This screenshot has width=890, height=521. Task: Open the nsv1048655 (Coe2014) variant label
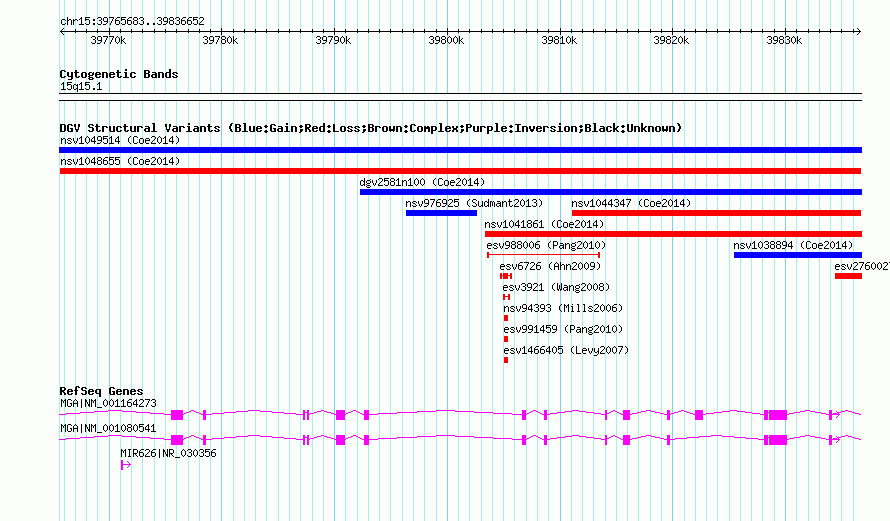pyautogui.click(x=120, y=161)
